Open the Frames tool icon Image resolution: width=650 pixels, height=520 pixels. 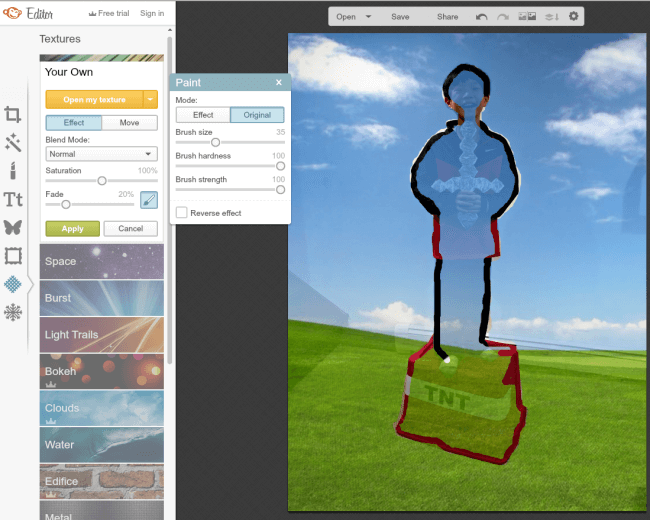(x=13, y=256)
